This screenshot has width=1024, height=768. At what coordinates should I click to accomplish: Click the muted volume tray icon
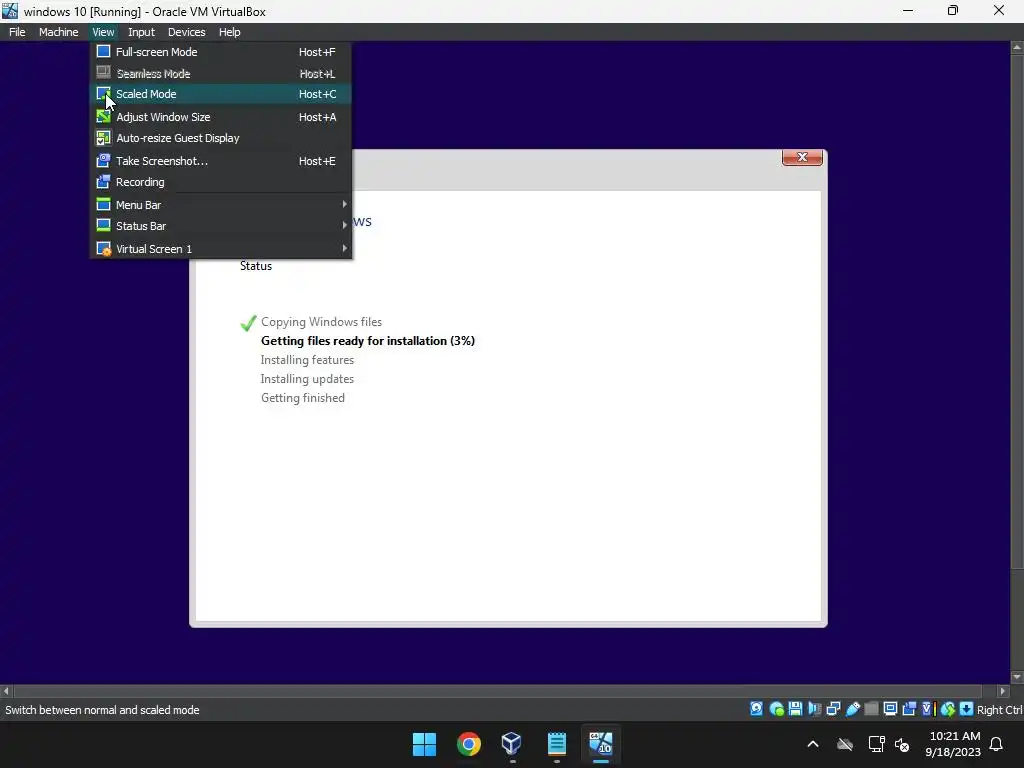(903, 744)
